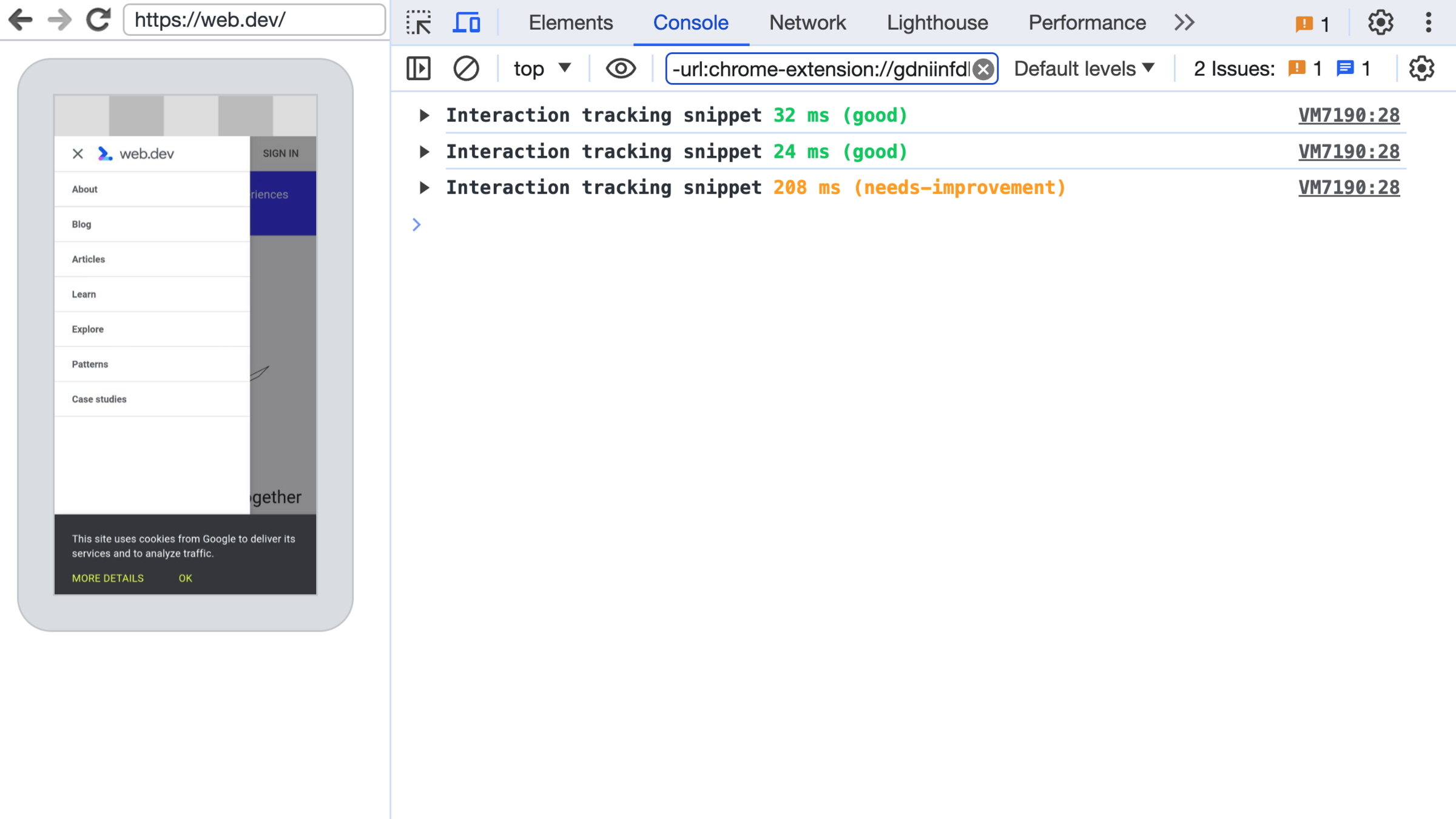Click OK on the cookie banner

pos(185,578)
